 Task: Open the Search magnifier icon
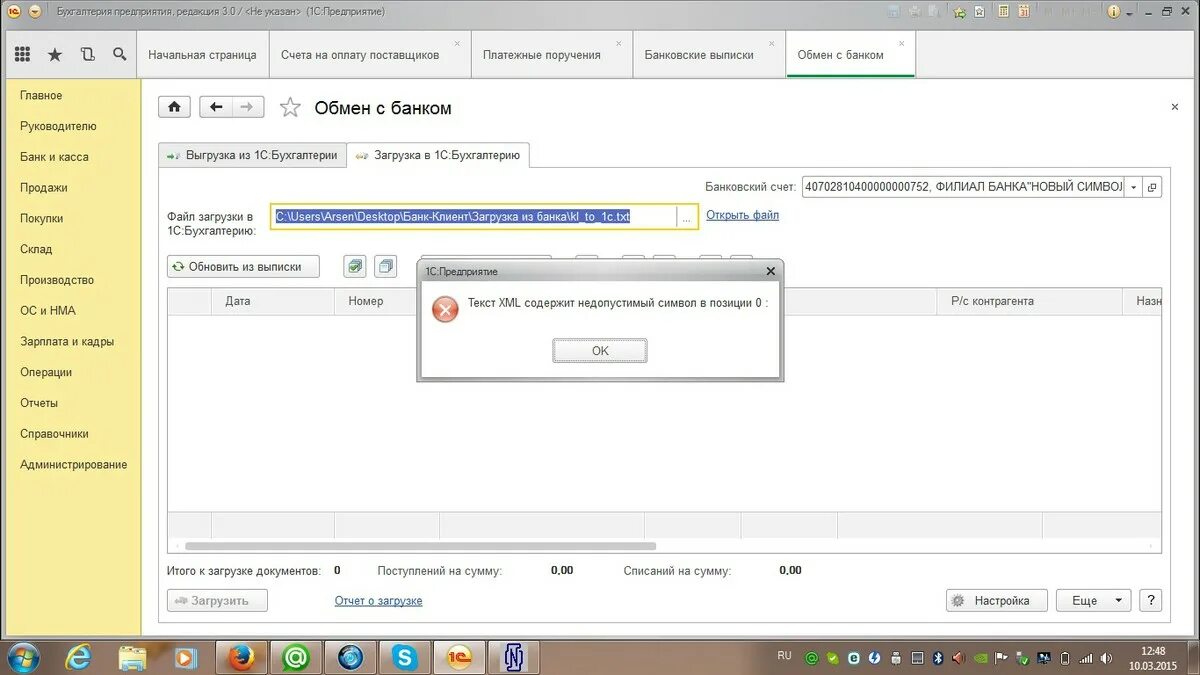click(119, 55)
